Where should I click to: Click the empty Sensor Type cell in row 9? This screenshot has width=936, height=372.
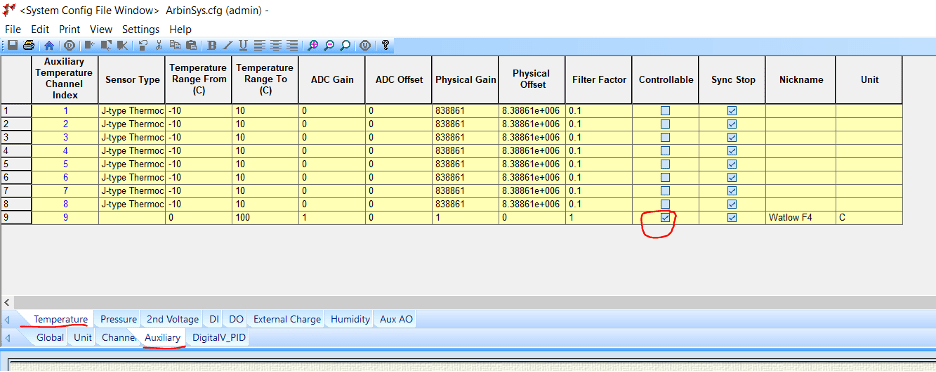(132, 218)
